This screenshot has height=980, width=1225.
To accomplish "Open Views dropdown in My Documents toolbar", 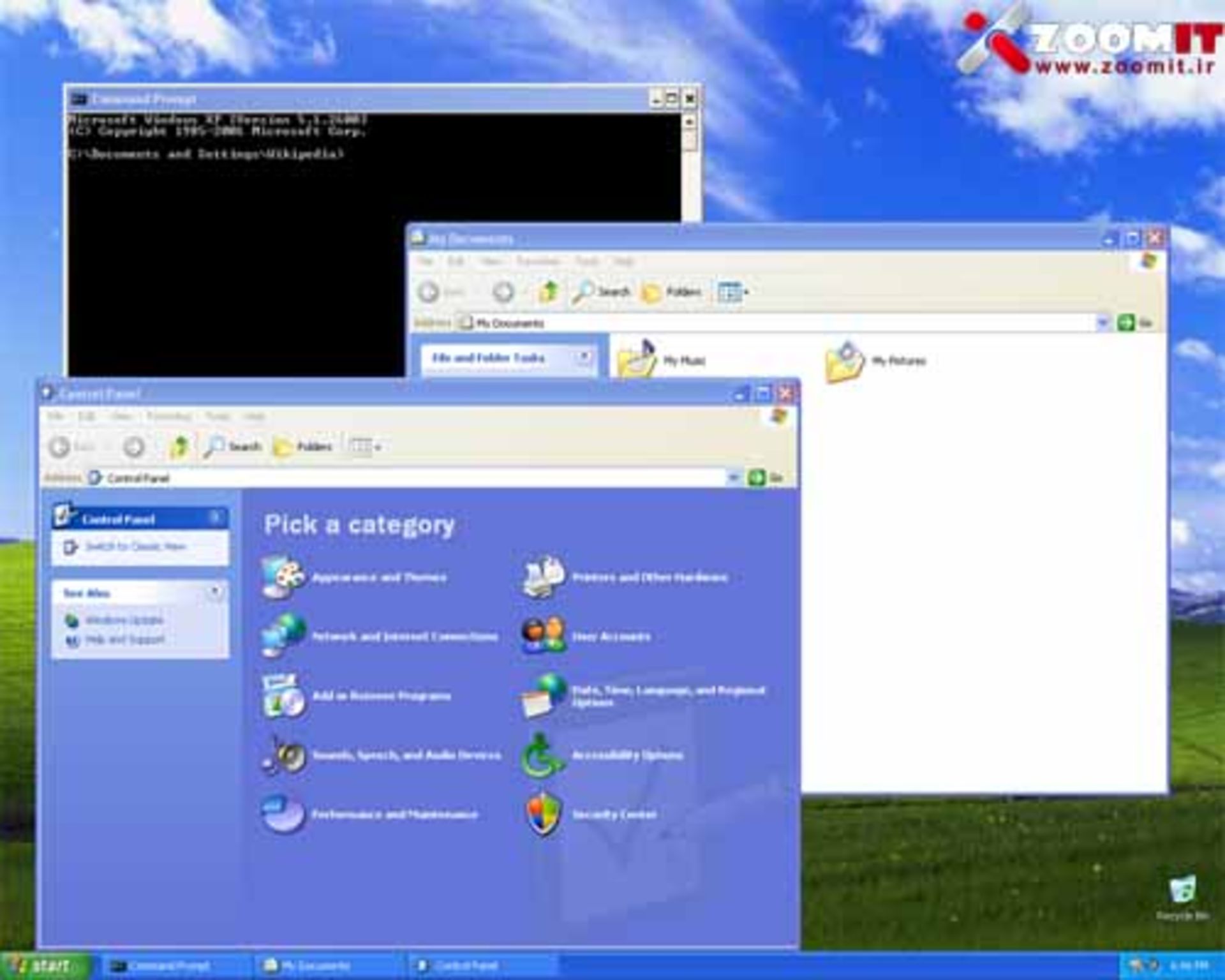I will pos(733,292).
